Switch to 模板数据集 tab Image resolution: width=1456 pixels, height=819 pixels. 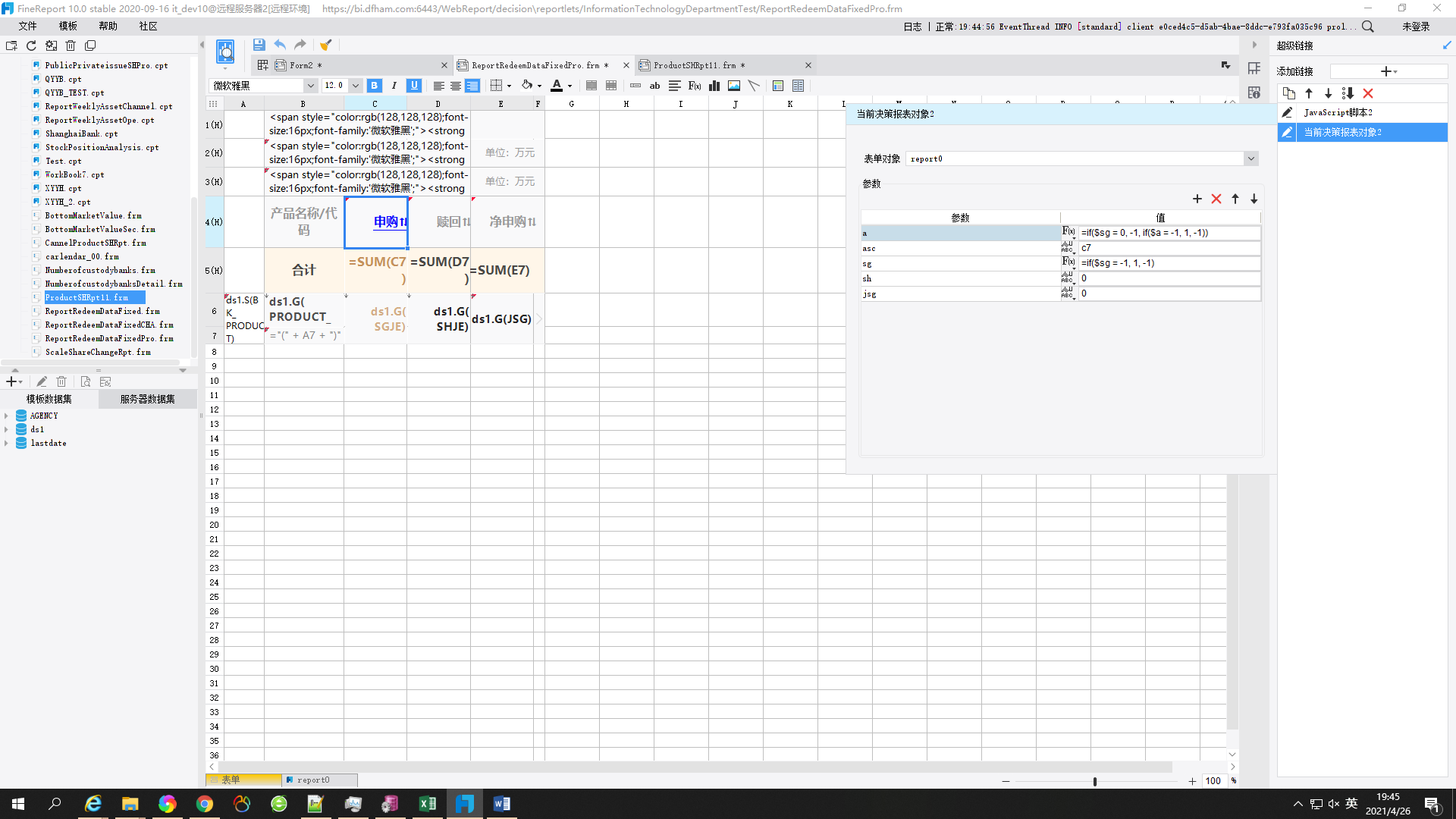point(49,399)
